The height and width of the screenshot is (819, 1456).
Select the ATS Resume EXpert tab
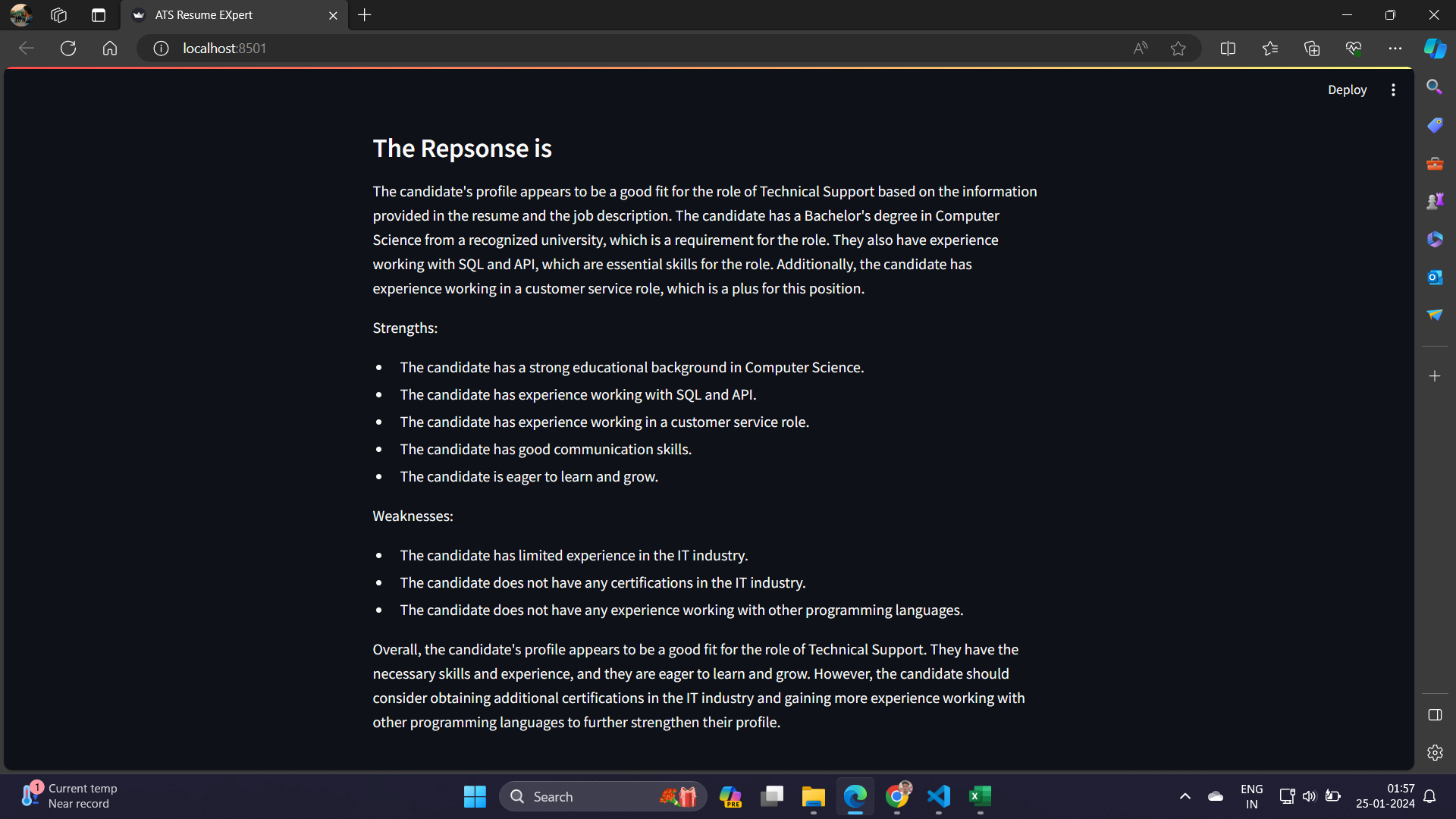pyautogui.click(x=227, y=15)
